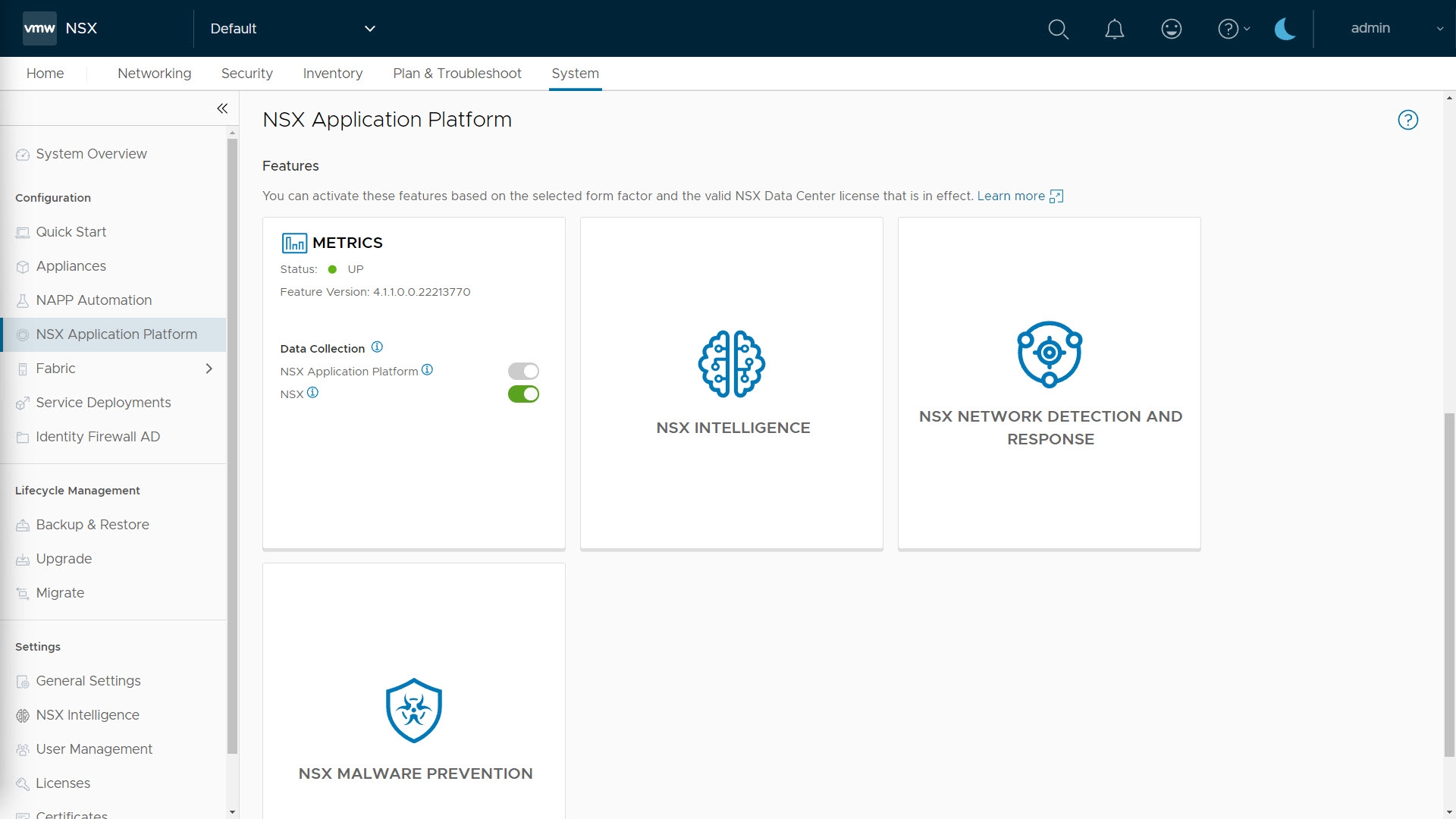The image size is (1456, 819).
Task: Click the Network Detection and Response icon
Action: coord(1049,354)
